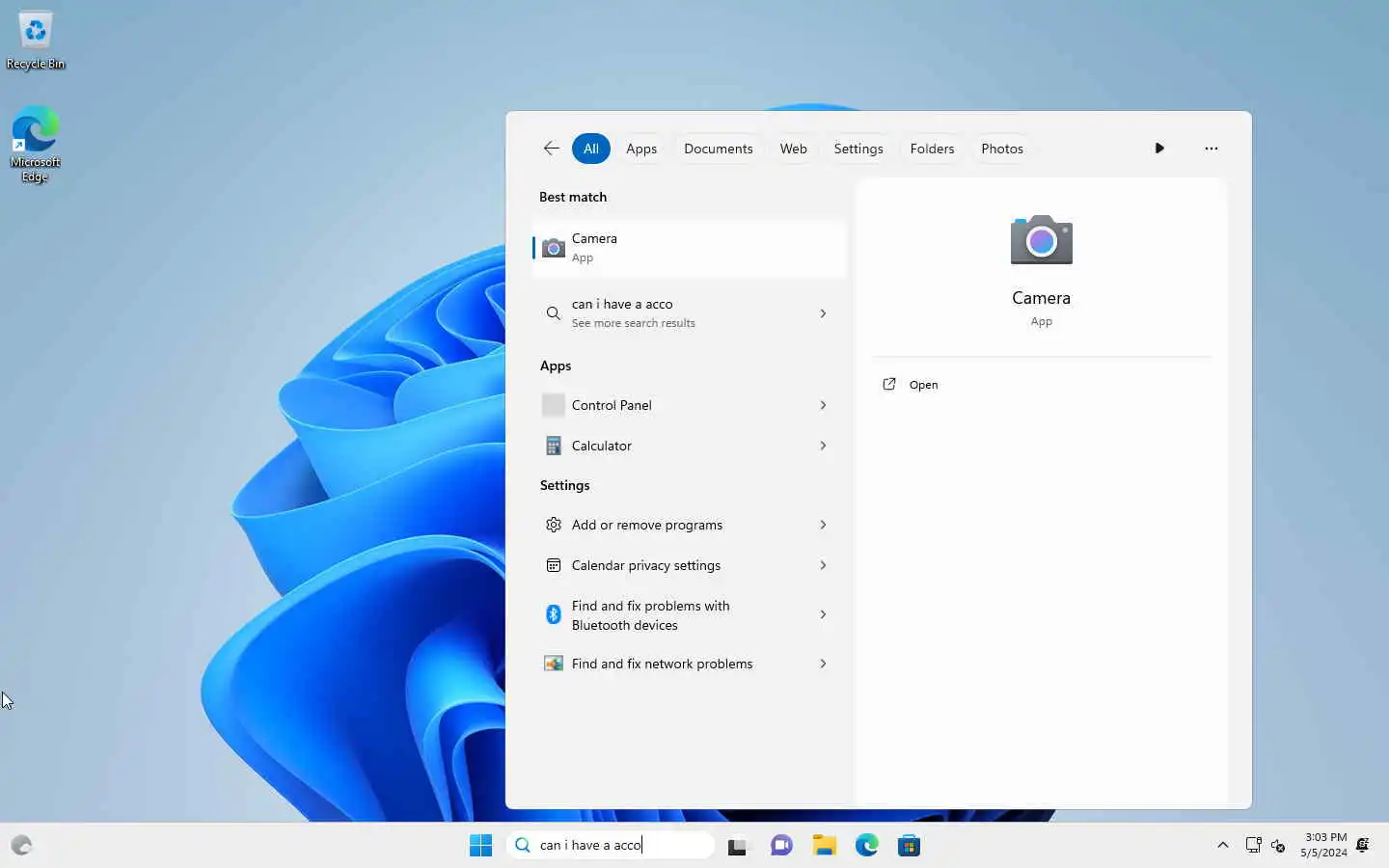1389x868 pixels.
Task: Show hidden system tray icons
Action: pos(1222,845)
